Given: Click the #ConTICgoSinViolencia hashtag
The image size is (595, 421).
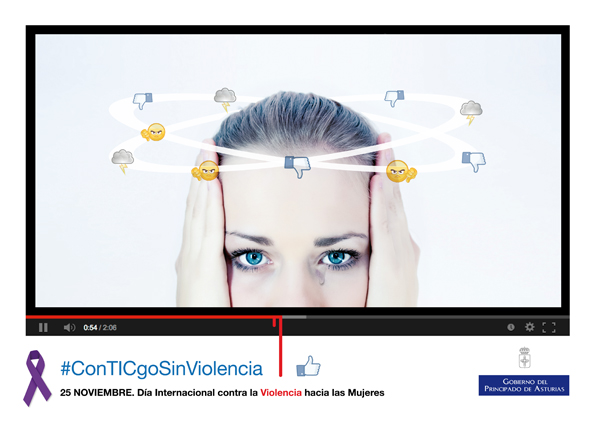Looking at the screenshot, I should coord(162,368).
